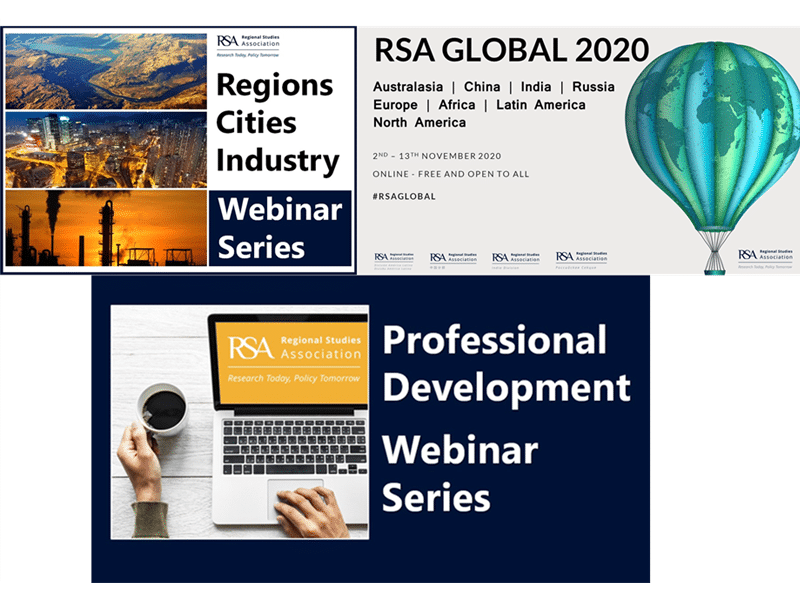
Task: Click the word "Professional" in the banner
Action: [x=494, y=341]
